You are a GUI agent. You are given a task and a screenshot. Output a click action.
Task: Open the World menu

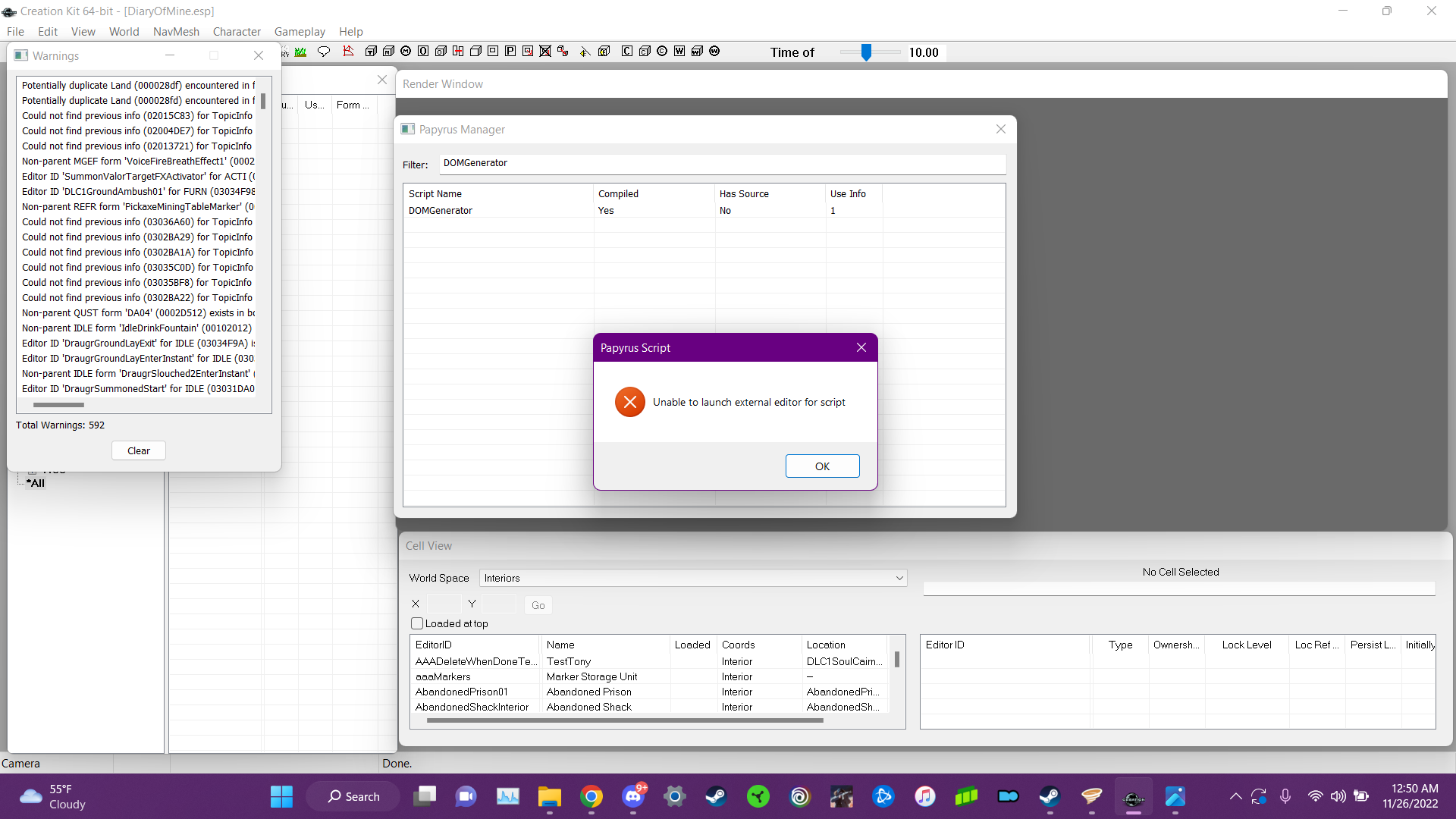[x=124, y=32]
